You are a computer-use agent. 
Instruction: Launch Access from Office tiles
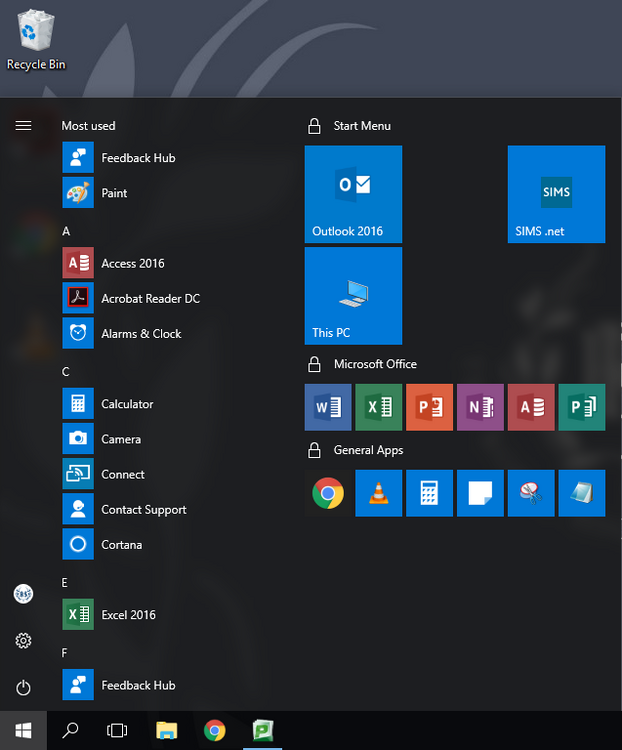(531, 407)
